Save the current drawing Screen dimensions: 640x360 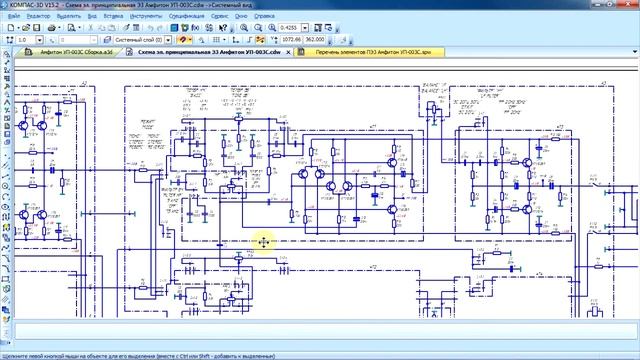36,28
